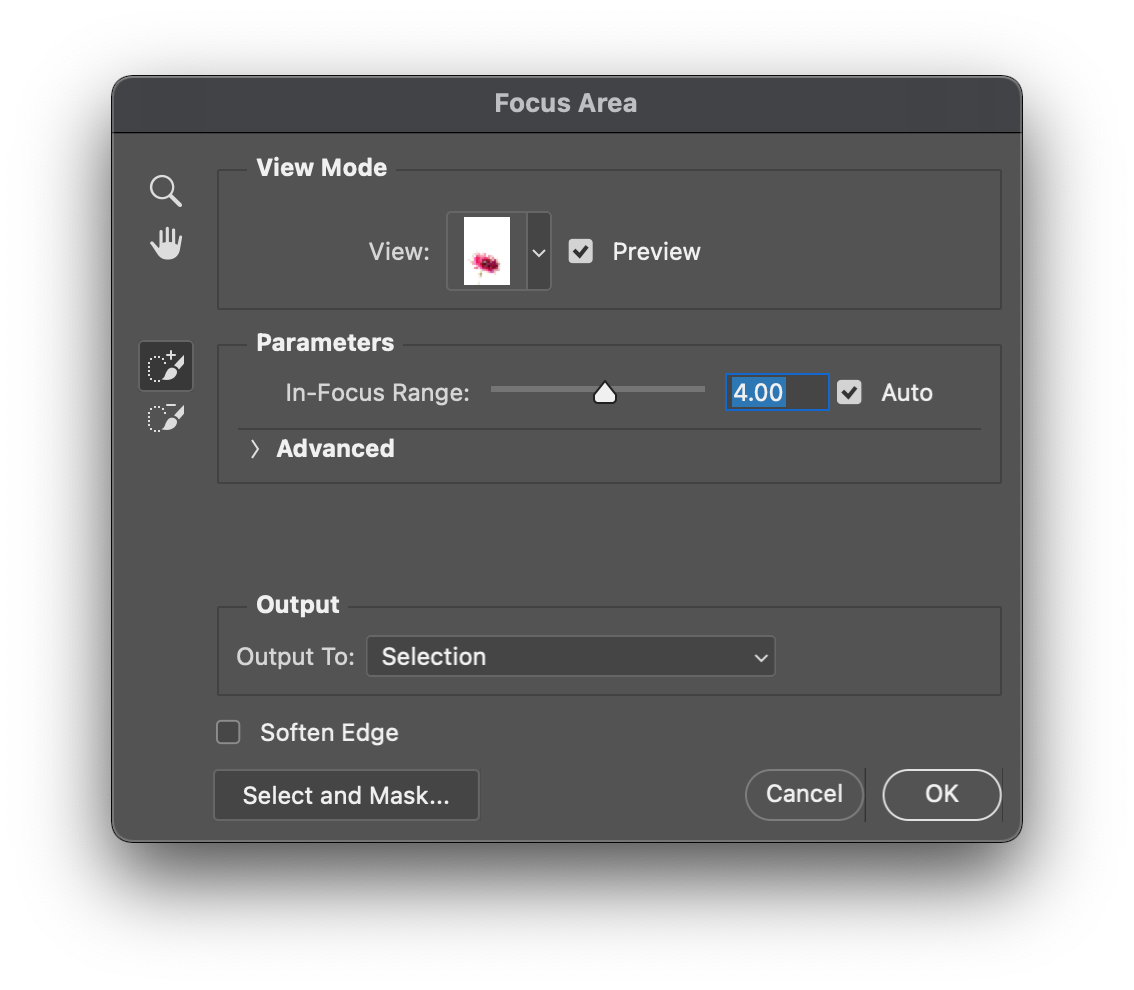This screenshot has height=990, width=1134.
Task: Confirm with the OK button
Action: (942, 794)
